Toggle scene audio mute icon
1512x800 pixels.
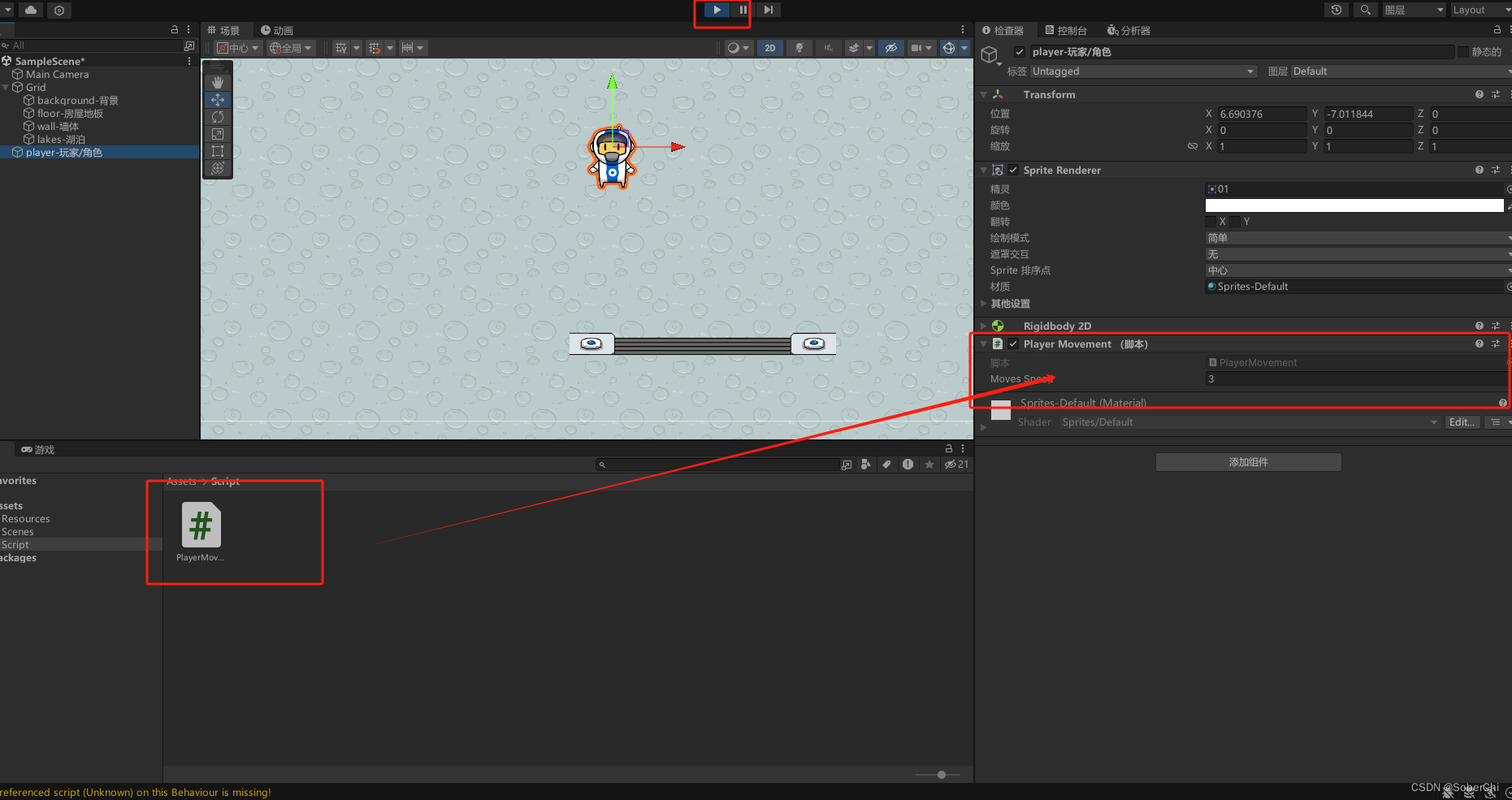[x=829, y=48]
